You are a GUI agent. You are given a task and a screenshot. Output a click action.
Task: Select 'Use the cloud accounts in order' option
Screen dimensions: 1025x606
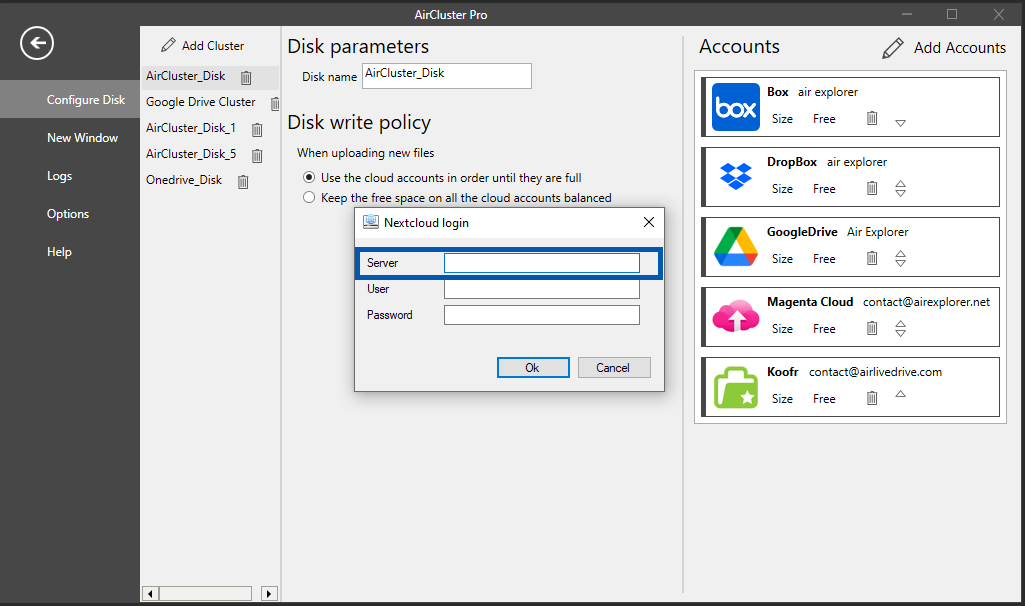pos(309,177)
